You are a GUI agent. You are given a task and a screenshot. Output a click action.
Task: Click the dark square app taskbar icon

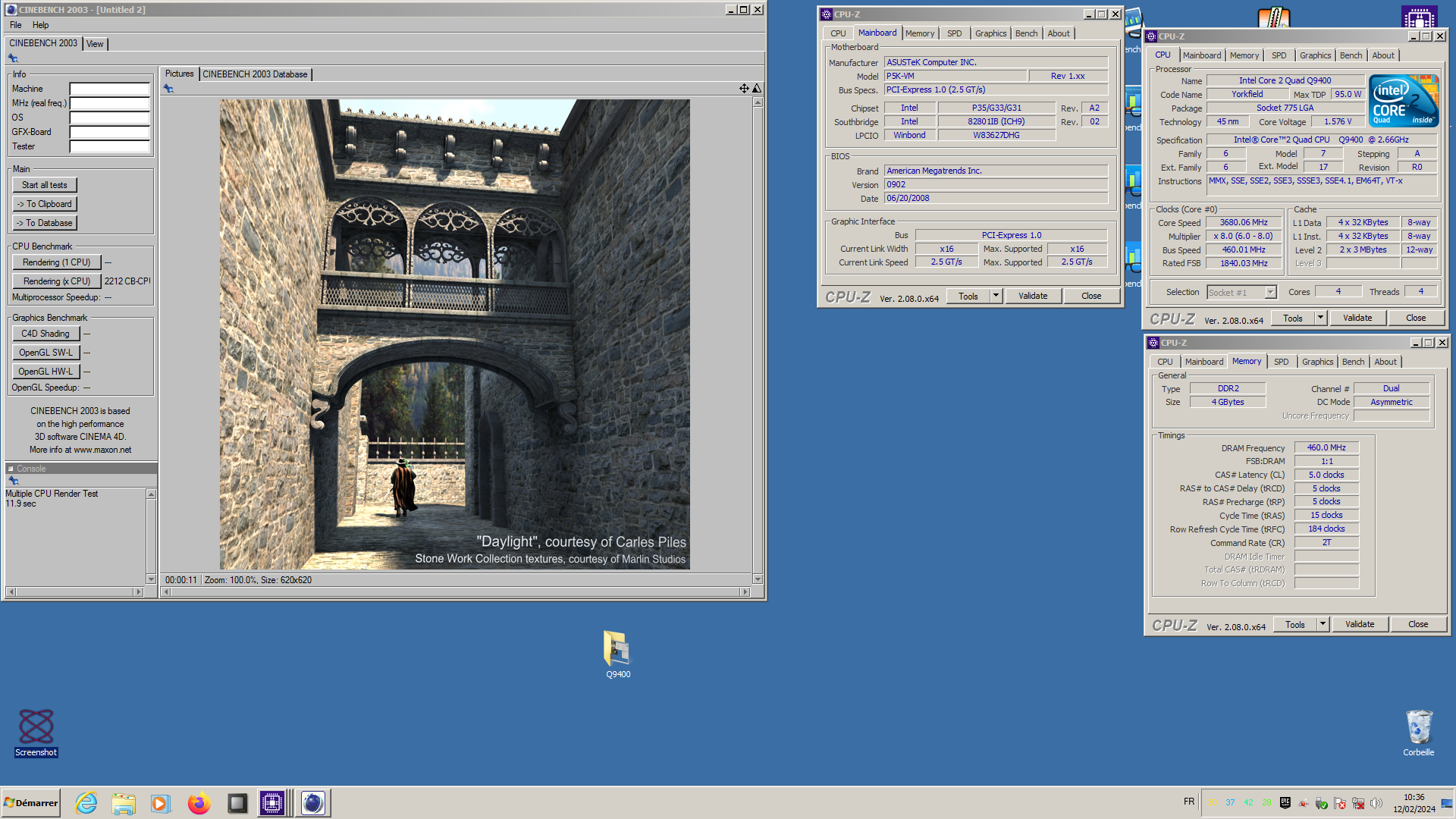pyautogui.click(x=237, y=803)
